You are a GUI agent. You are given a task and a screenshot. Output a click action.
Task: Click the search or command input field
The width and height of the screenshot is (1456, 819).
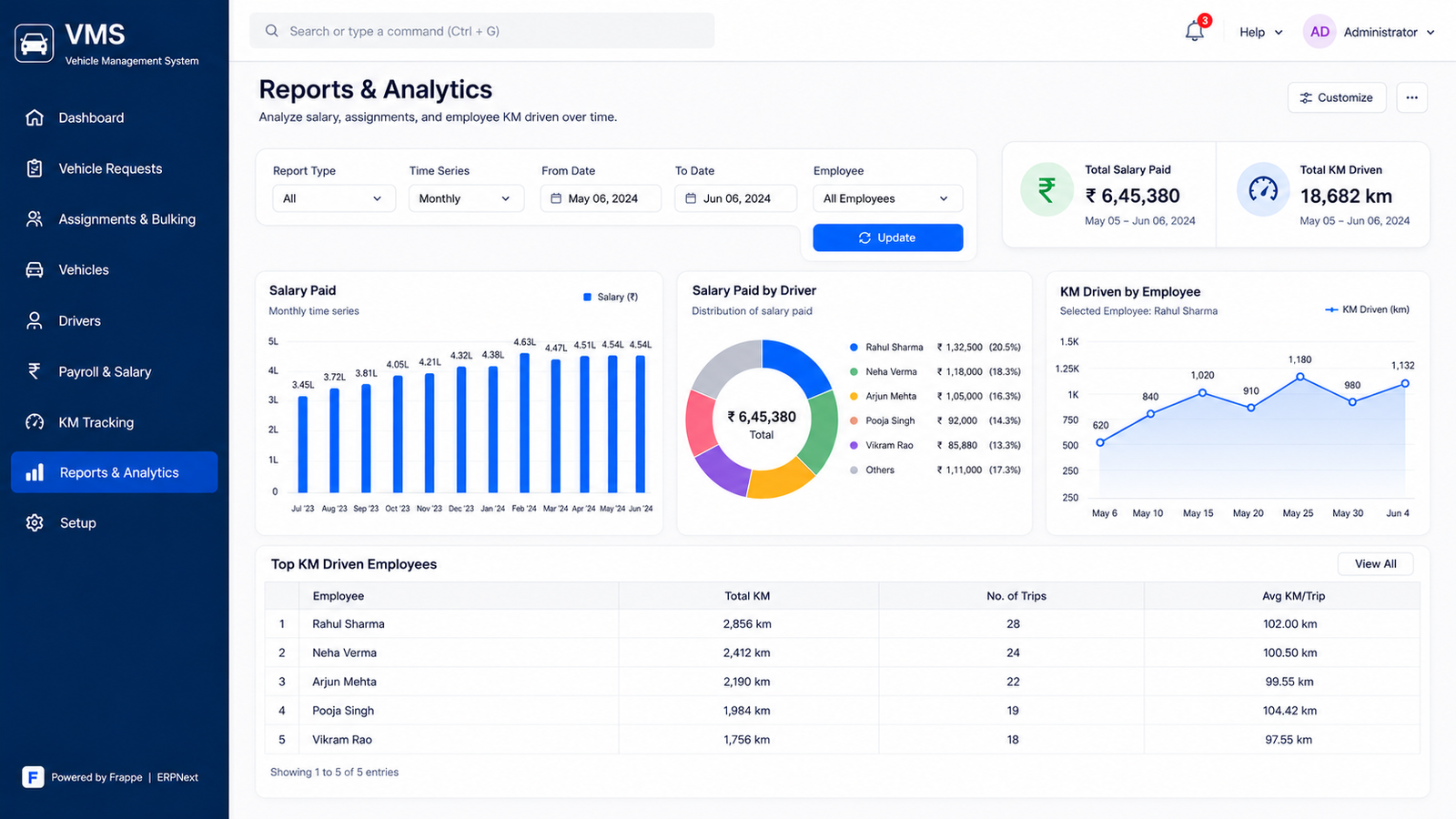[x=482, y=31]
